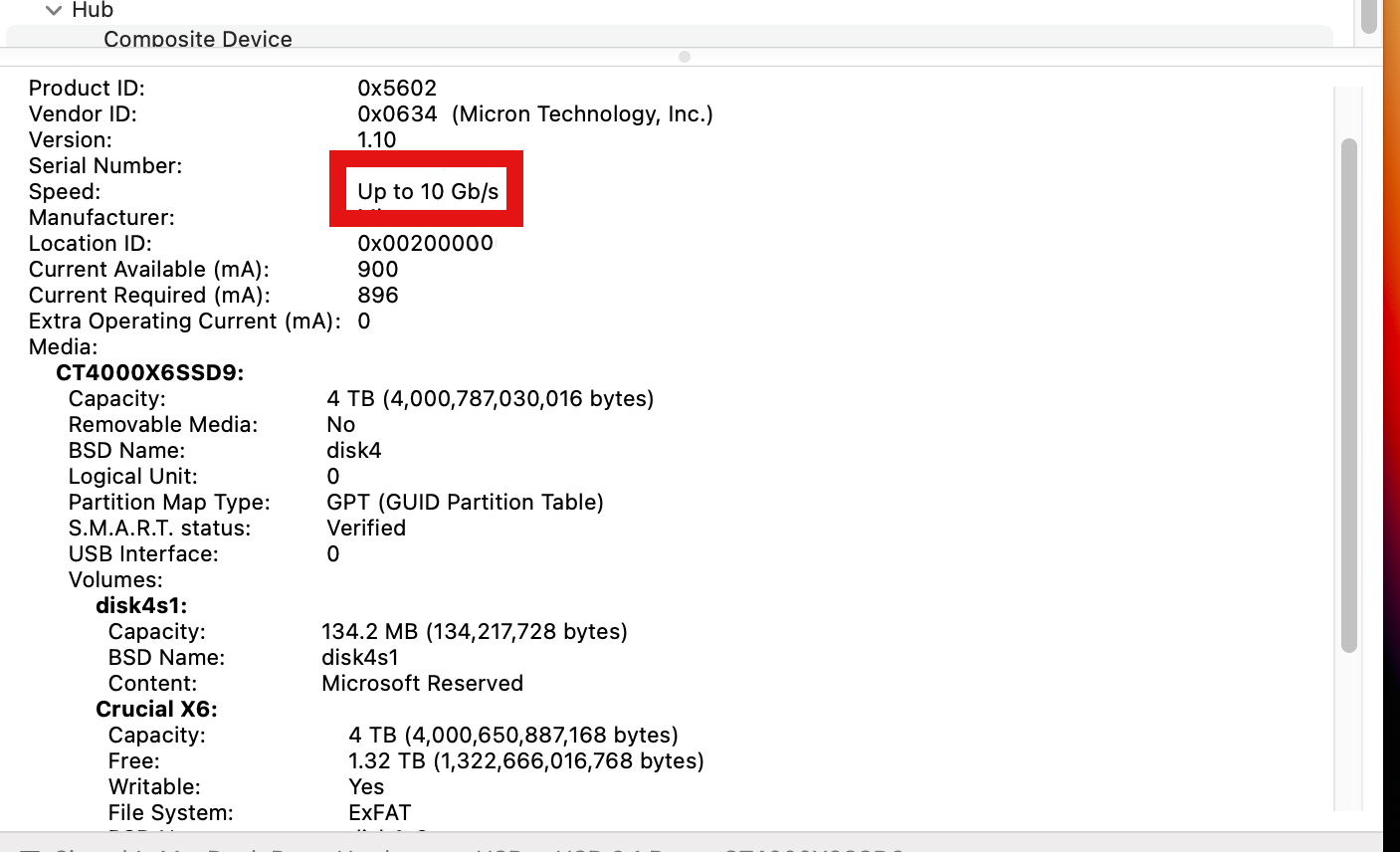Click the bold "disk4s1:" volume heading
The height and width of the screenshot is (852, 1400).
141,606
